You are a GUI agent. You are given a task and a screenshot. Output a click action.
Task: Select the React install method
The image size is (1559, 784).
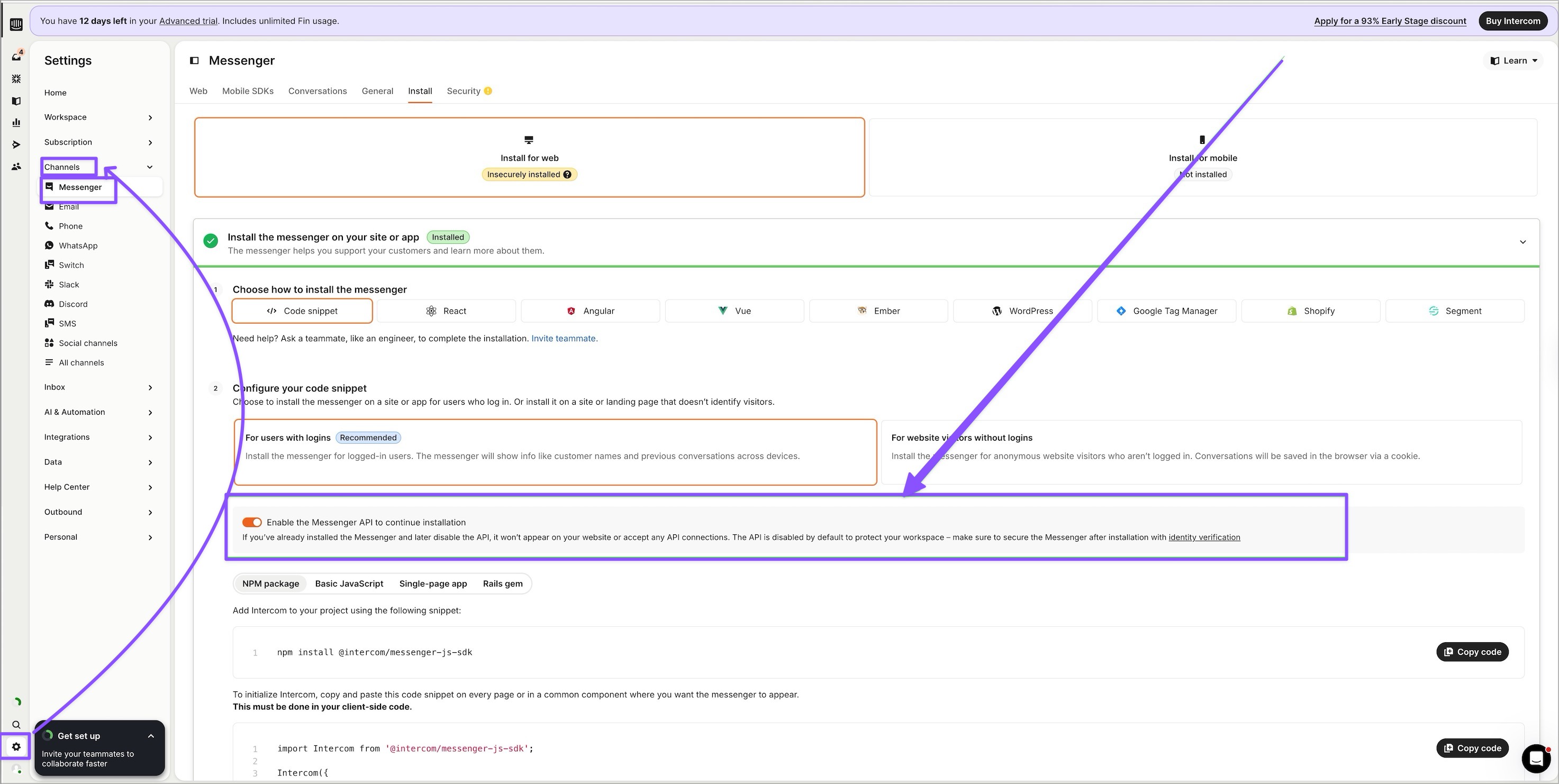click(x=446, y=311)
